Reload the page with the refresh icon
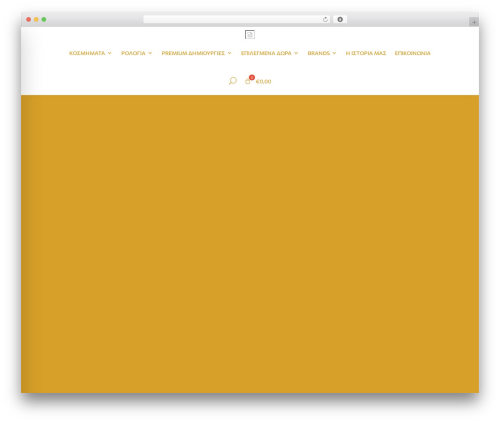Viewport: 500px width, 423px height. pos(325,20)
